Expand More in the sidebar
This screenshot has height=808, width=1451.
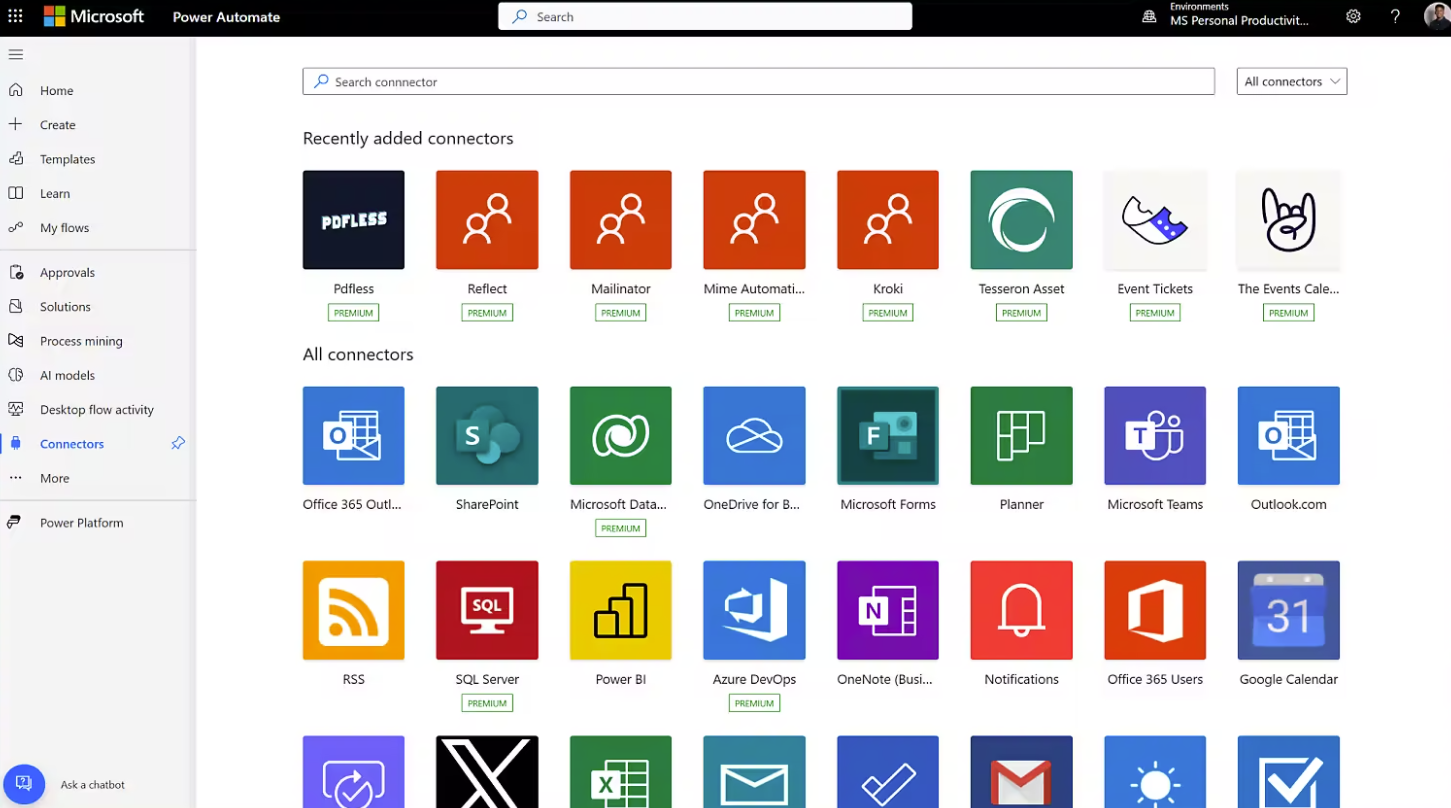55,478
